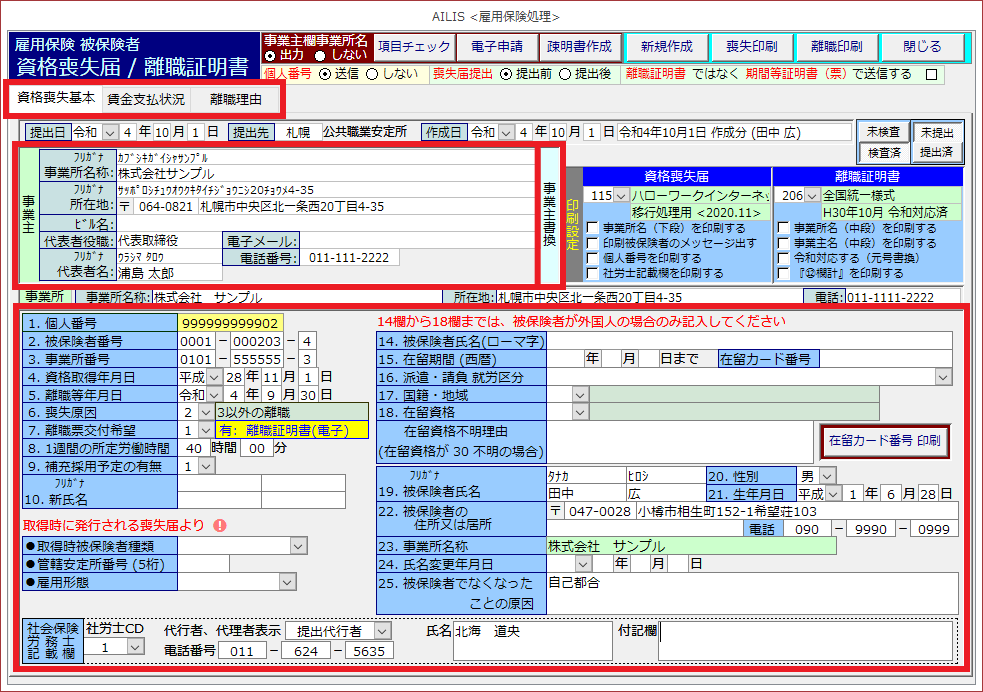Create a new record with 新規作成

click(x=666, y=47)
